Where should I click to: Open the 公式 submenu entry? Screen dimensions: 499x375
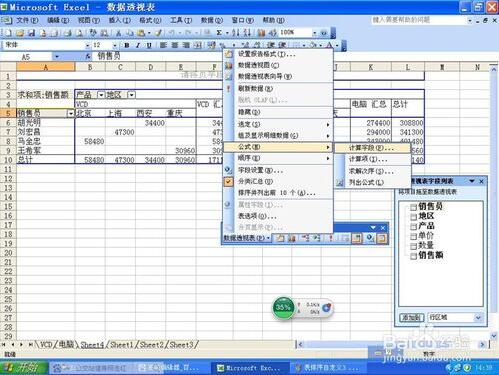(278, 147)
